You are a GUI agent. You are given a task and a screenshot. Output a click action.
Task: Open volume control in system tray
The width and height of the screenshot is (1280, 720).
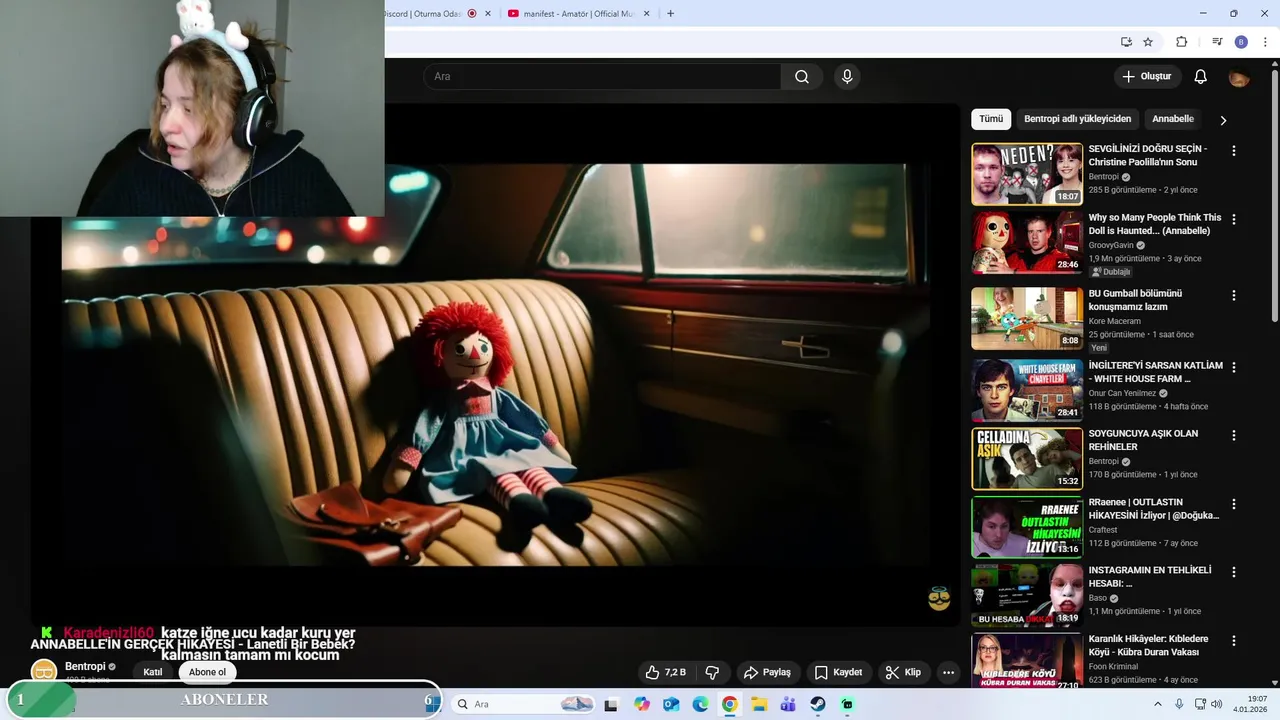[1217, 704]
